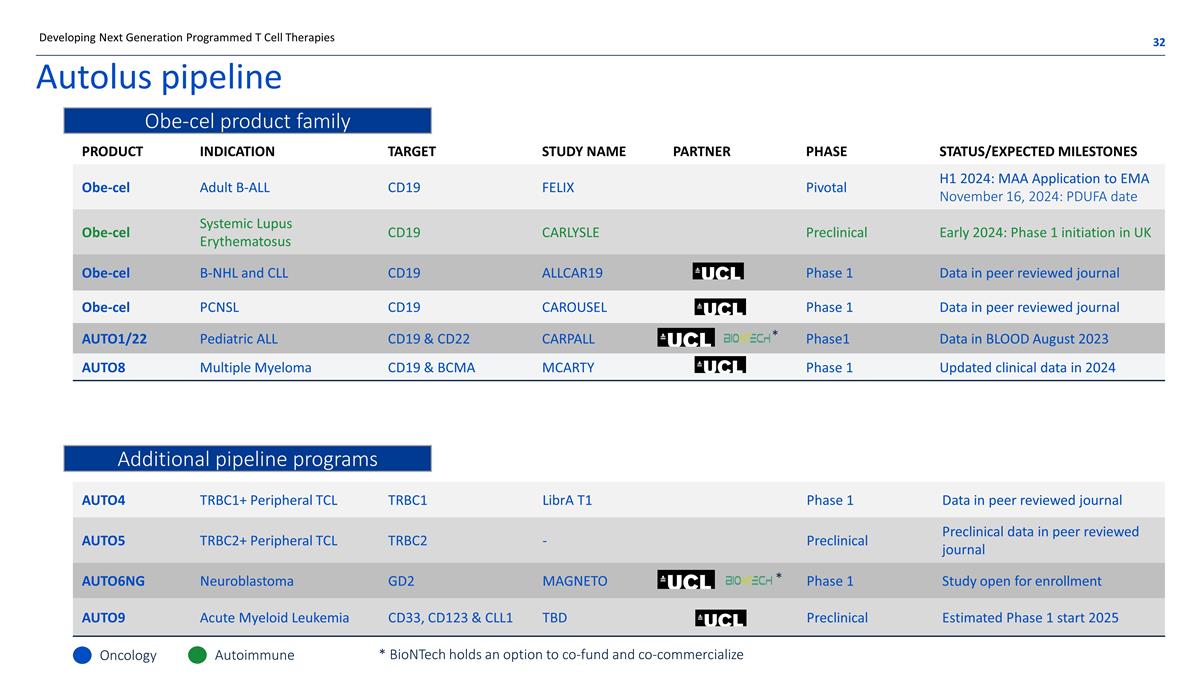Click the Pivotal phase cell
Viewport: 1200px width, 675px height.
pos(826,187)
